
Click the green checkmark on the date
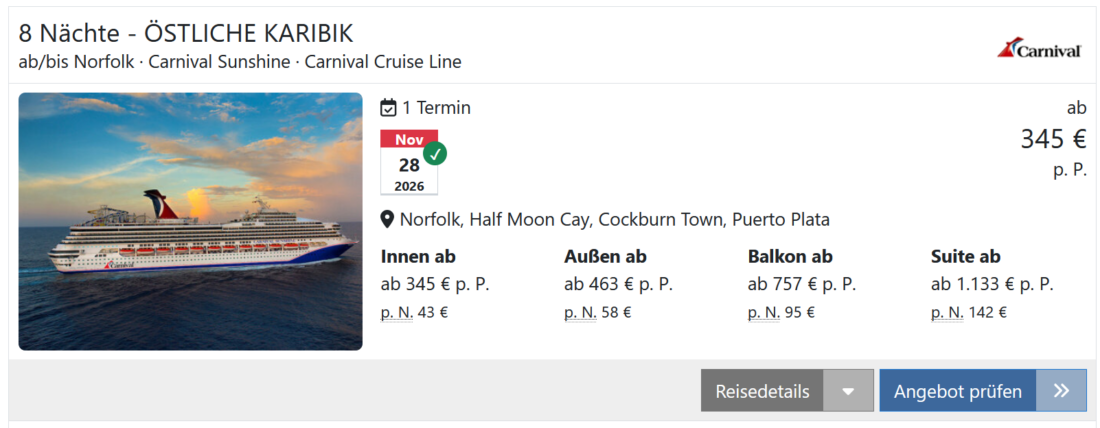(x=435, y=154)
